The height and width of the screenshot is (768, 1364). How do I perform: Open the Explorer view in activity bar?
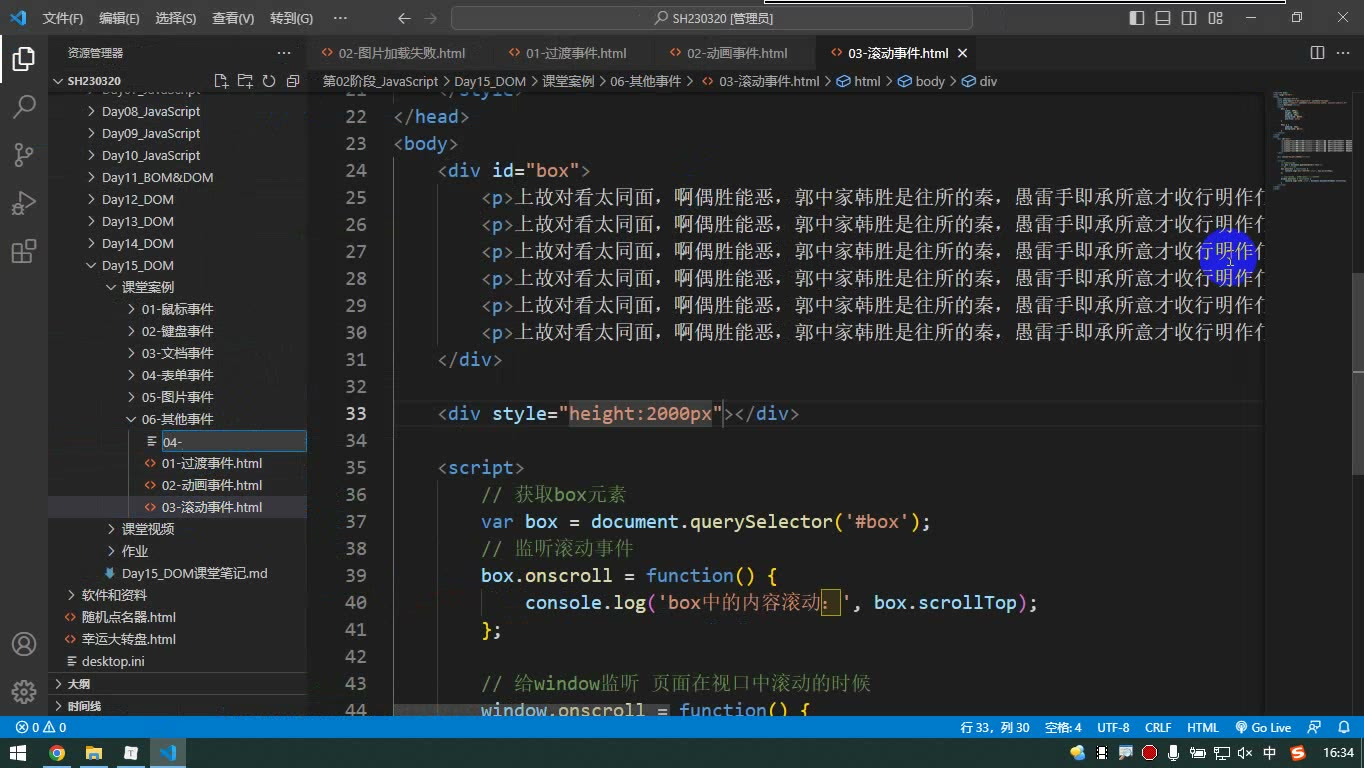click(24, 59)
